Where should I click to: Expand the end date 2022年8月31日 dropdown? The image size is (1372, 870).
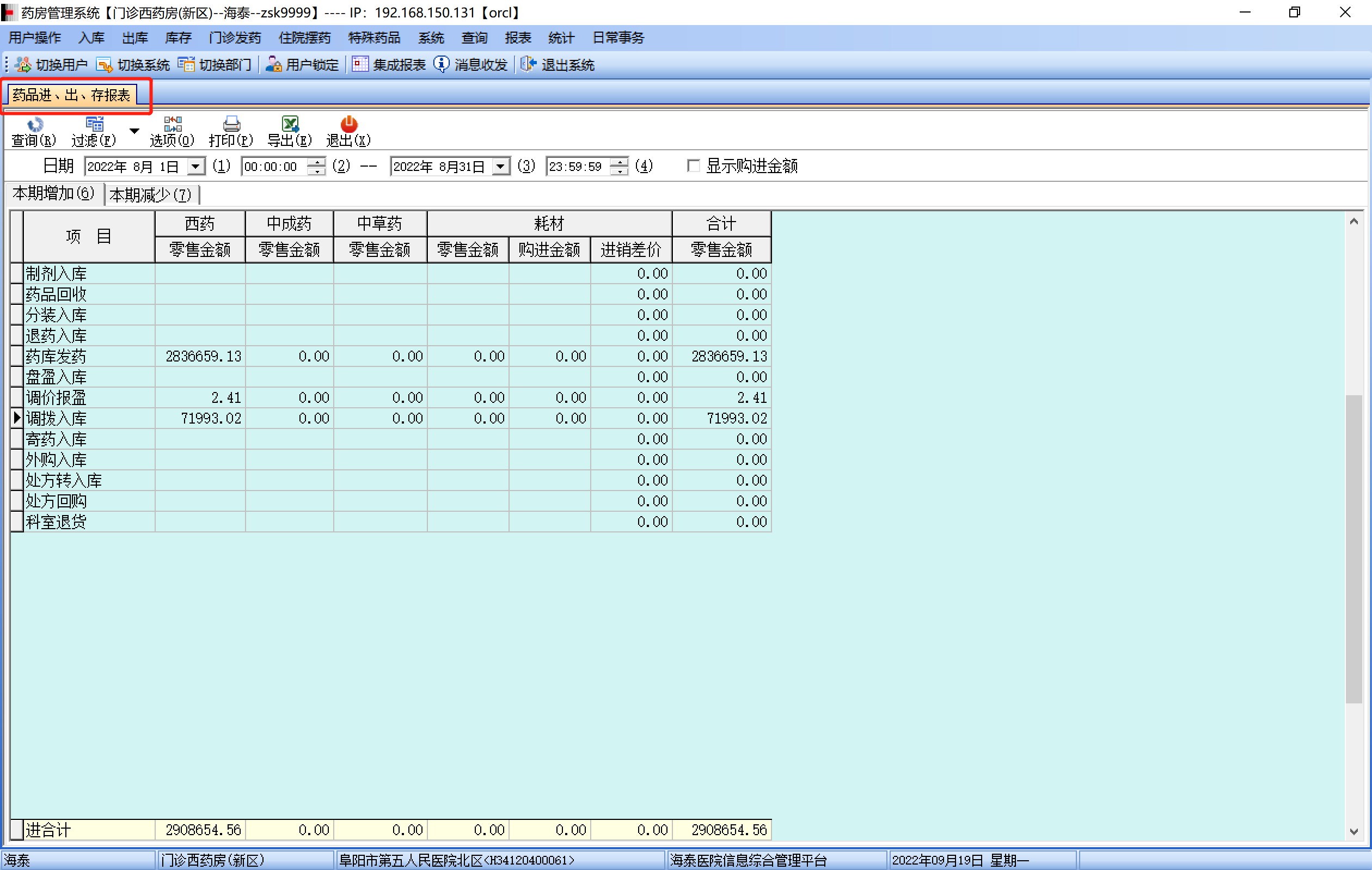pos(500,167)
